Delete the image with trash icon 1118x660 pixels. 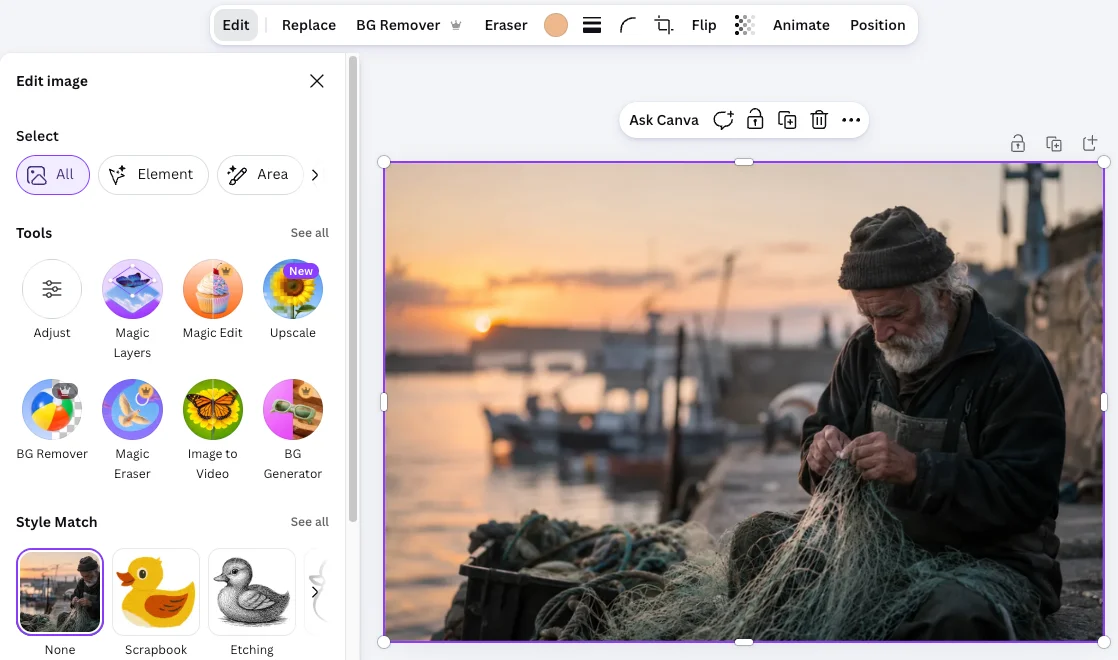(x=819, y=120)
